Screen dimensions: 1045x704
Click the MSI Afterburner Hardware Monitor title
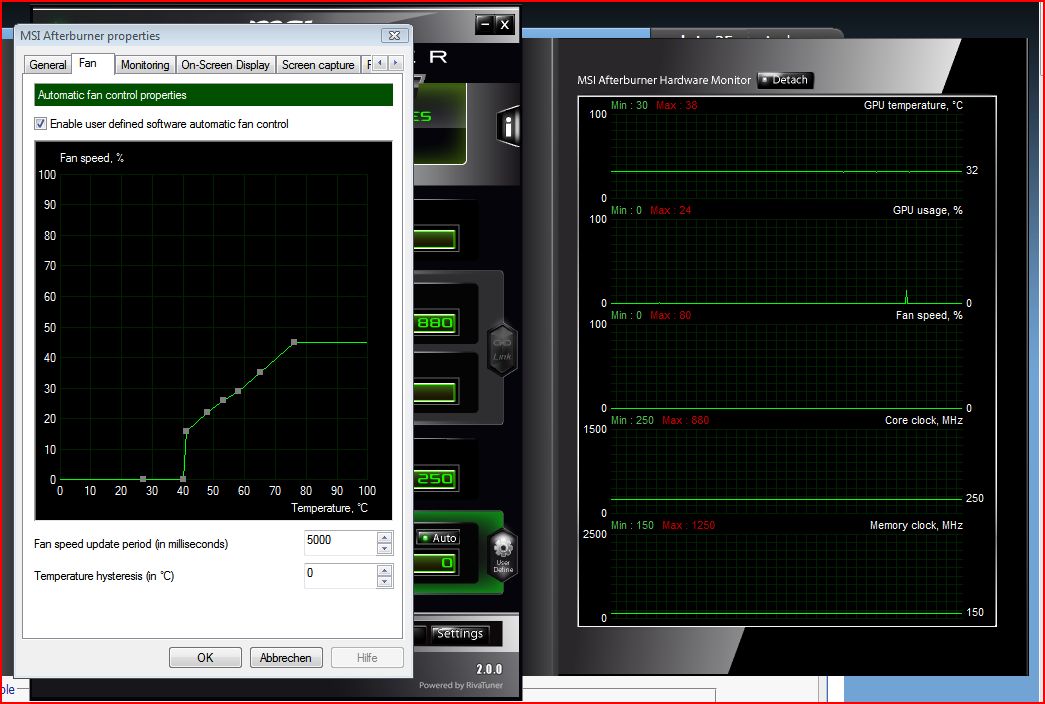coord(664,80)
